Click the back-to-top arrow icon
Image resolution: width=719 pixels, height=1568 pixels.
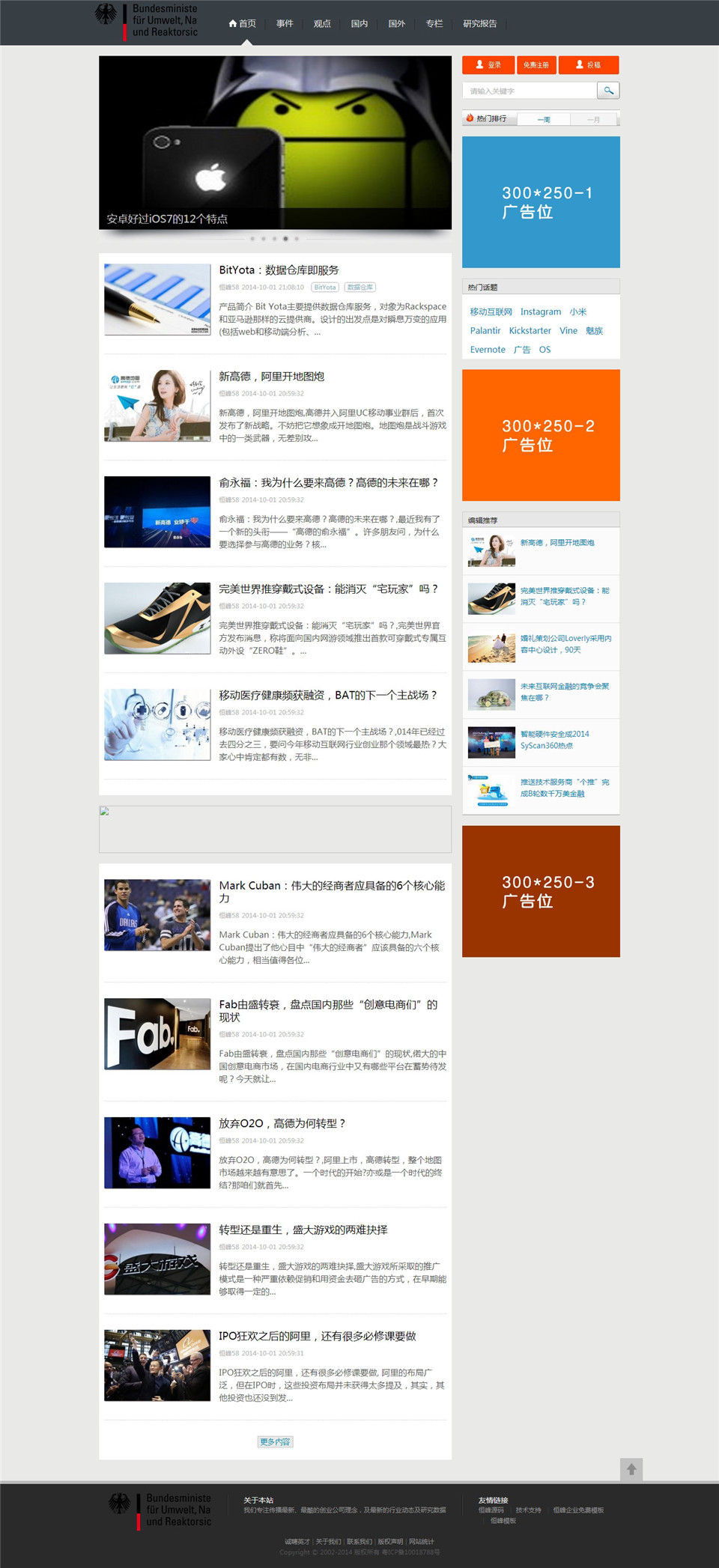[x=631, y=1469]
